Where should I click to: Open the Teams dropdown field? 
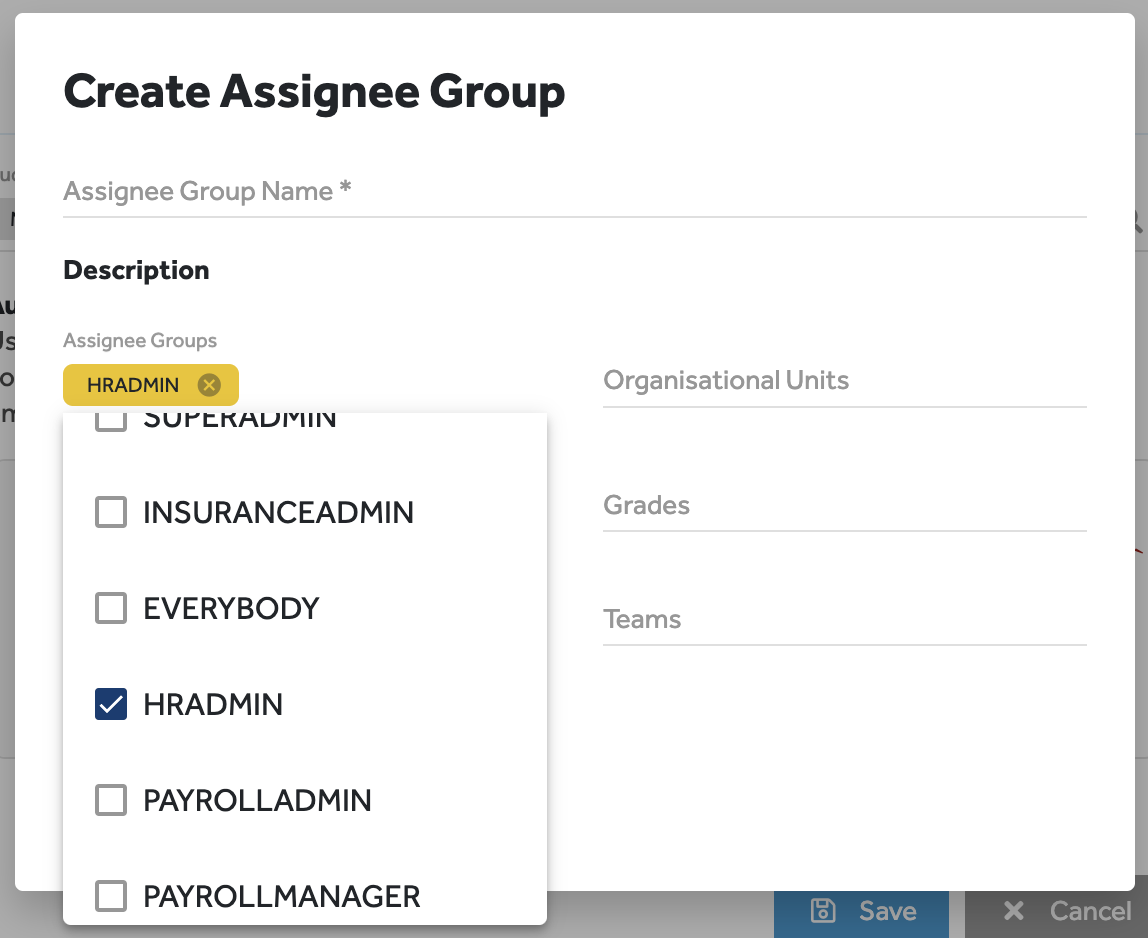tap(844, 619)
